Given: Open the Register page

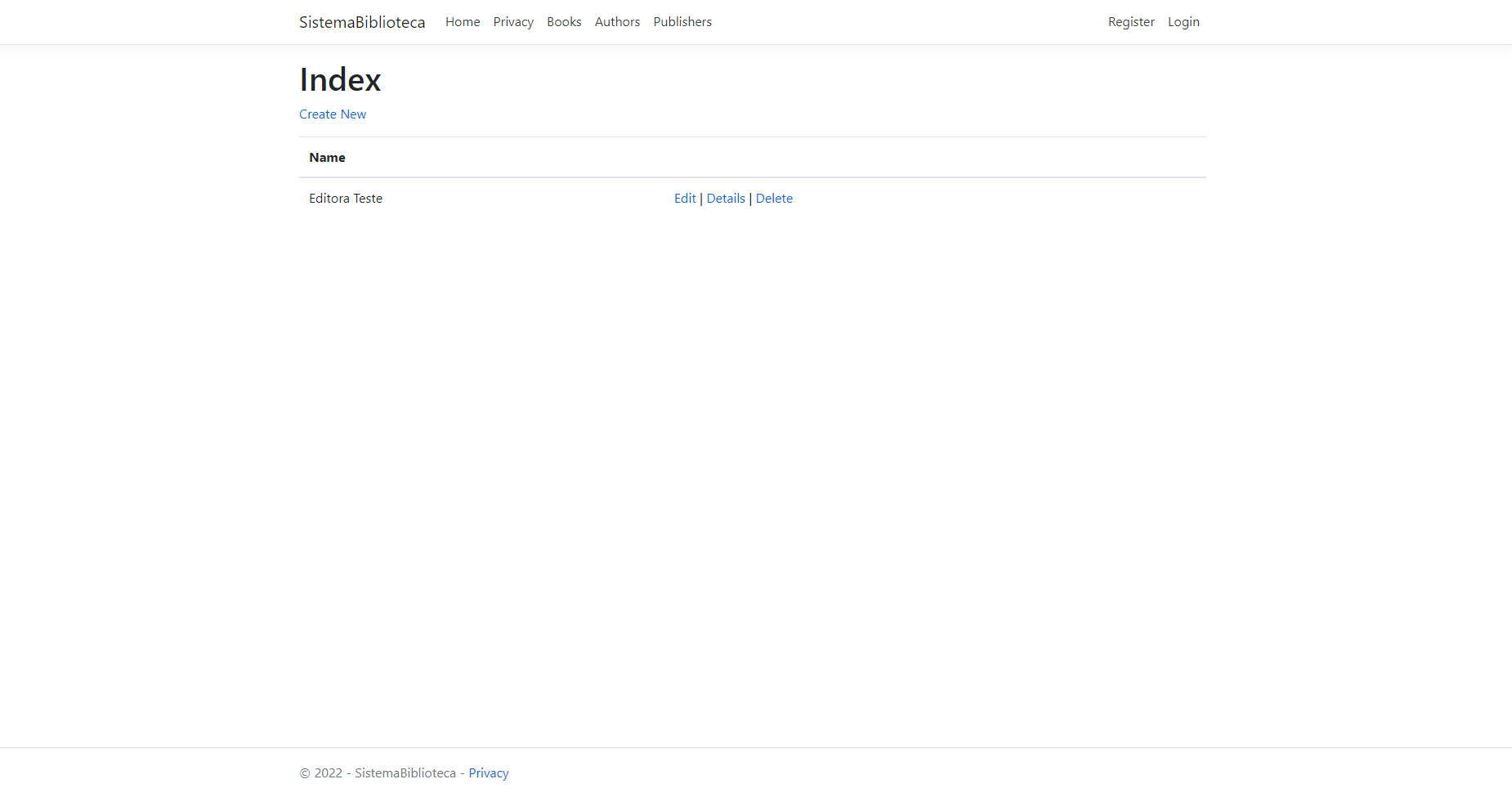Looking at the screenshot, I should pos(1131,21).
